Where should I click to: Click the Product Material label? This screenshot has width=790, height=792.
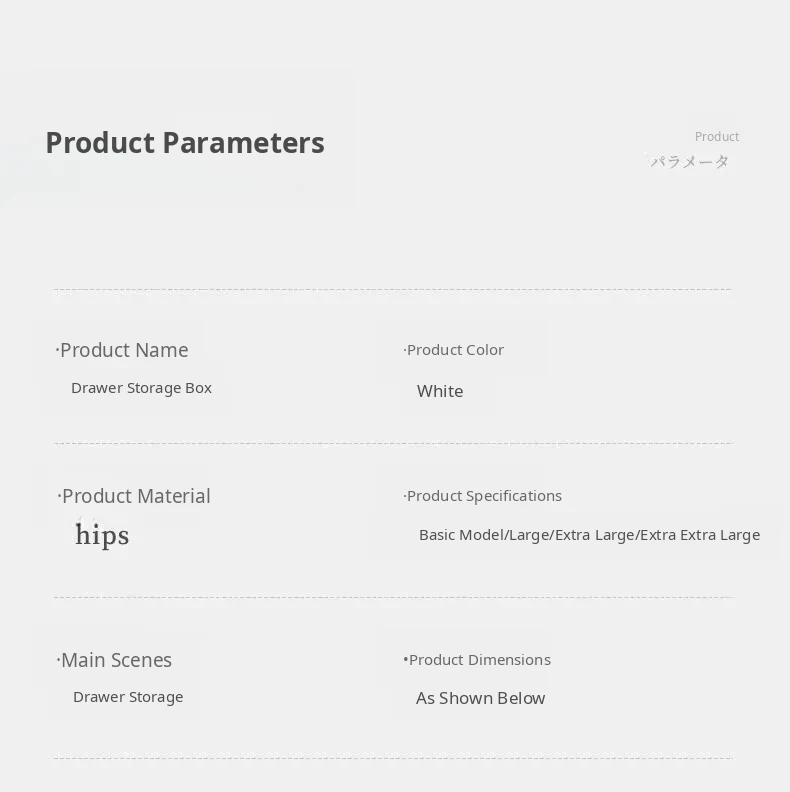point(136,496)
